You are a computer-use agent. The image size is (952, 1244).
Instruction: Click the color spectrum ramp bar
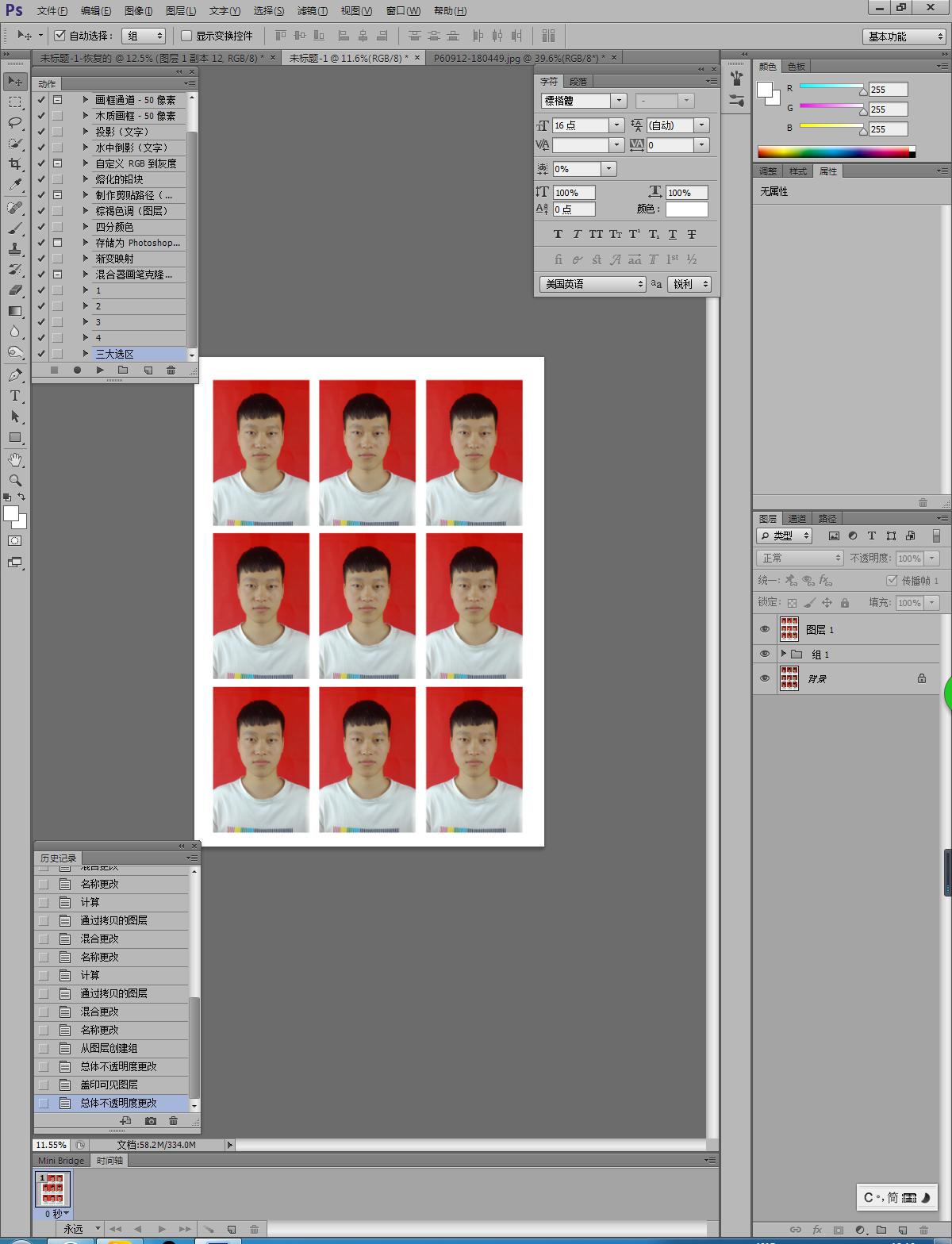[x=833, y=152]
